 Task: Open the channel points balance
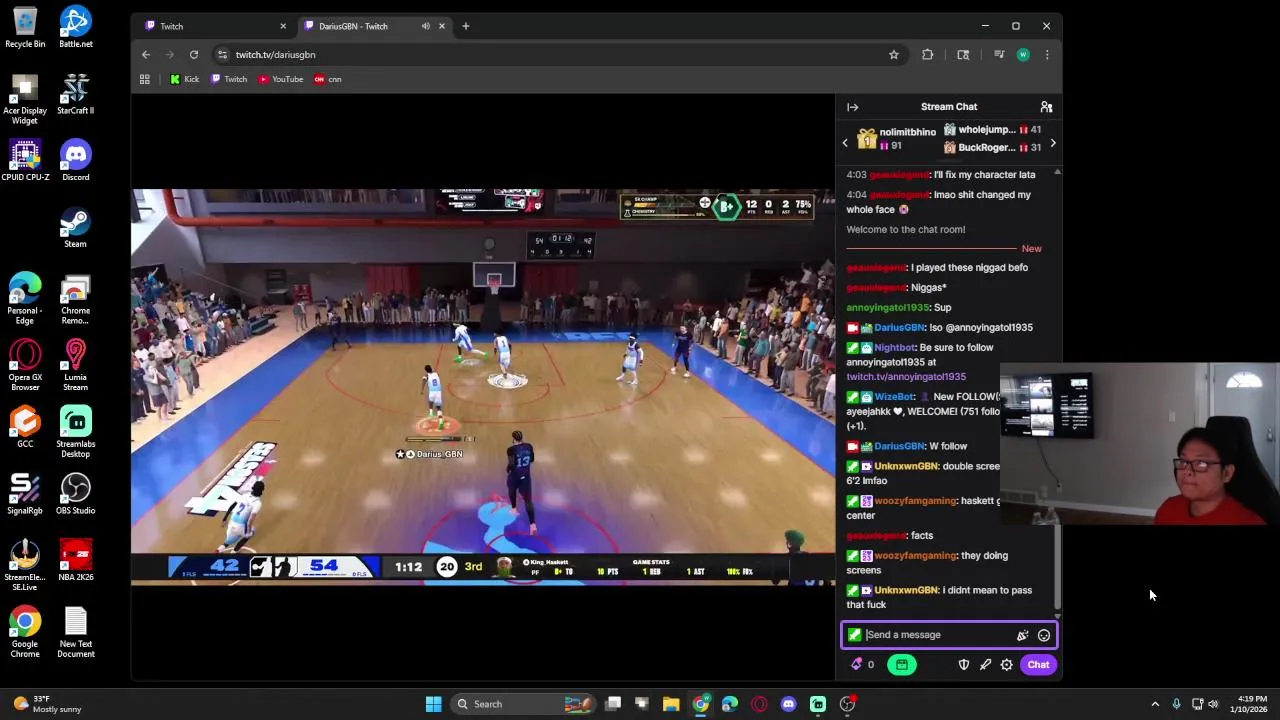pos(862,665)
